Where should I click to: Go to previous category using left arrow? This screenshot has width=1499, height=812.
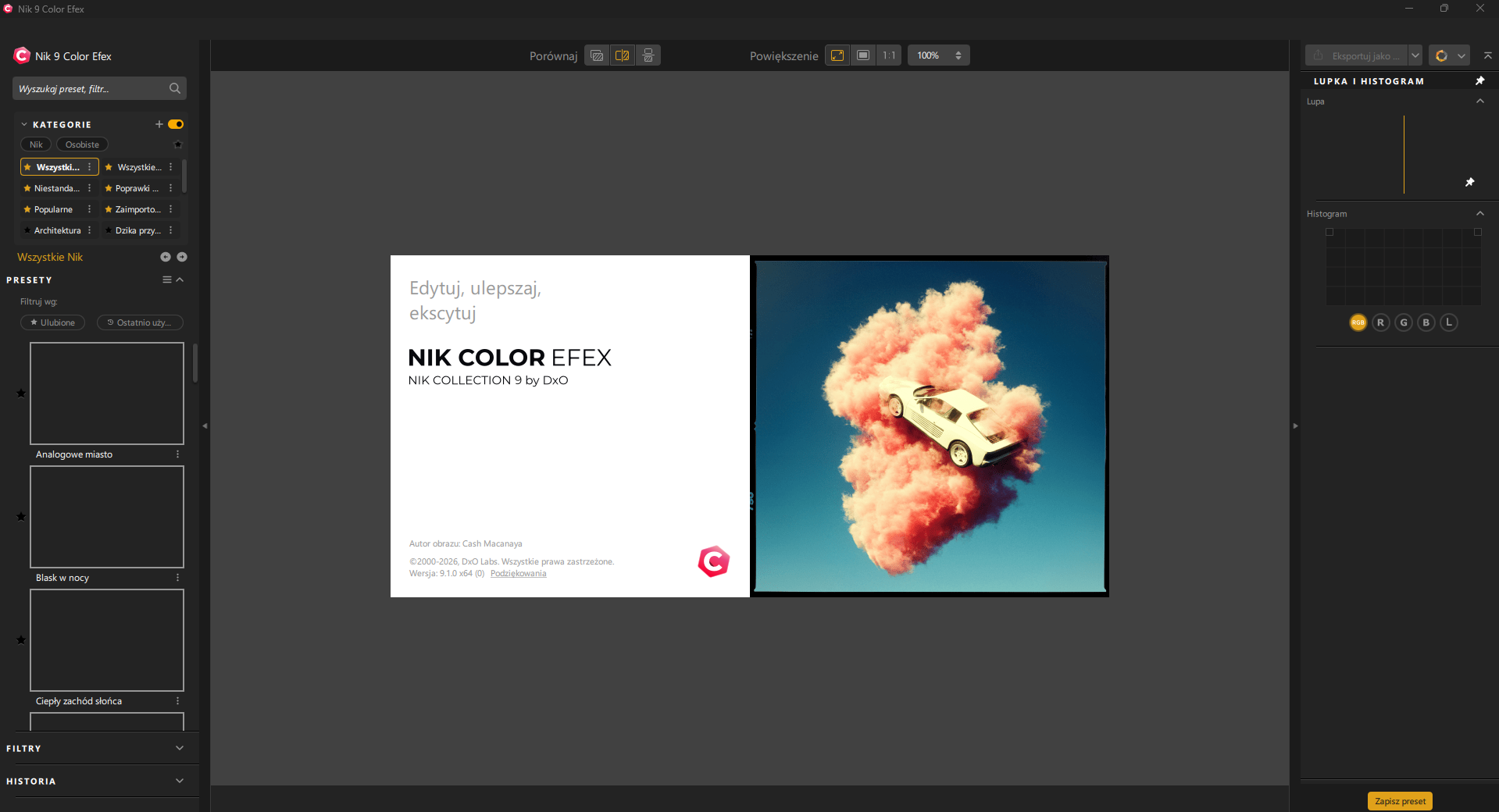point(166,257)
